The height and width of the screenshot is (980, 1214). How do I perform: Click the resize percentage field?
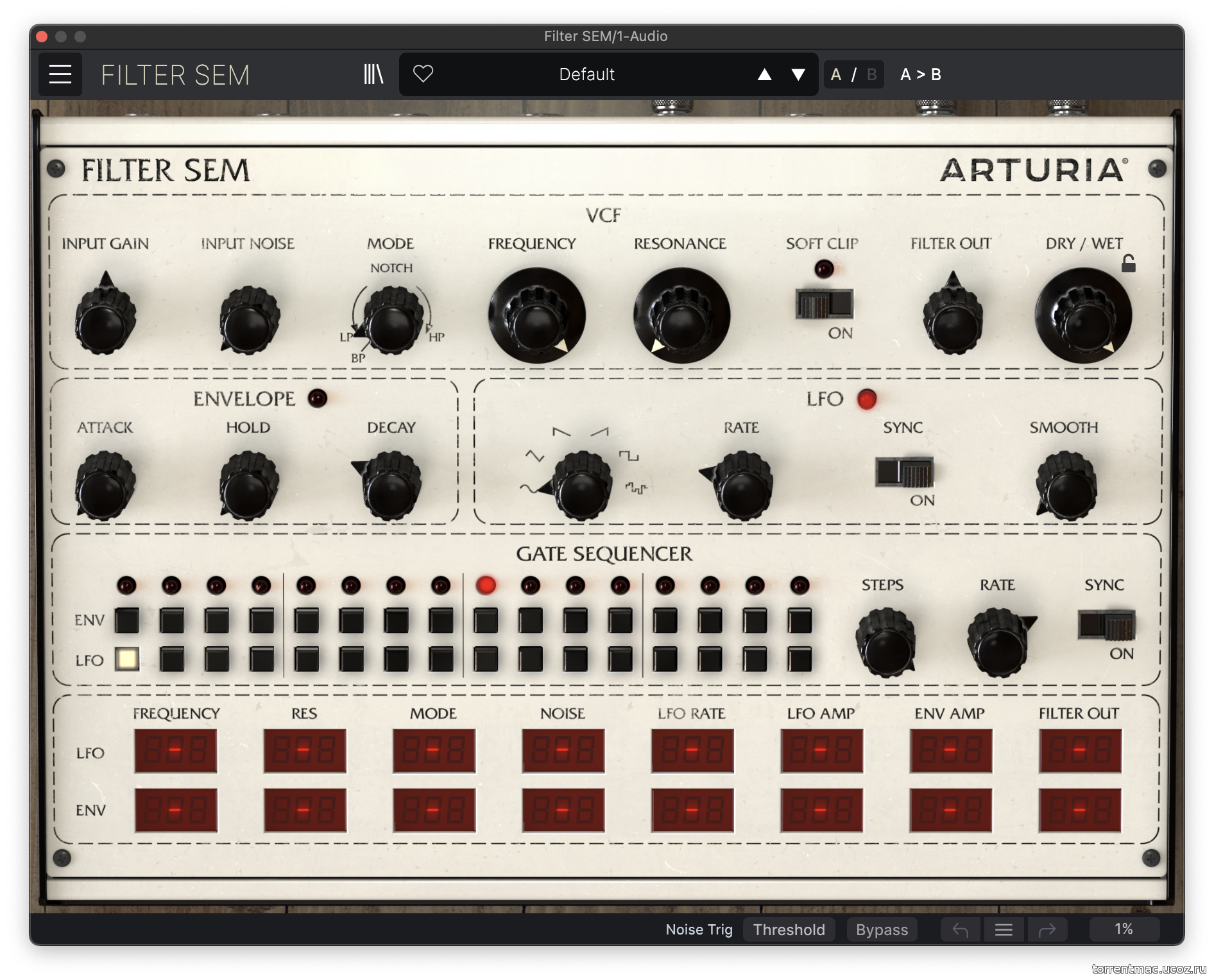point(1124,929)
